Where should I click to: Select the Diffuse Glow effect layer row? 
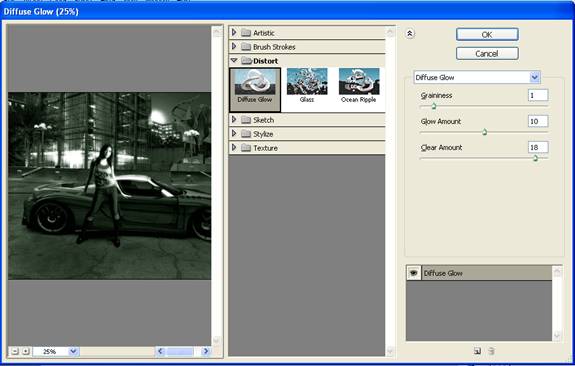(x=479, y=273)
